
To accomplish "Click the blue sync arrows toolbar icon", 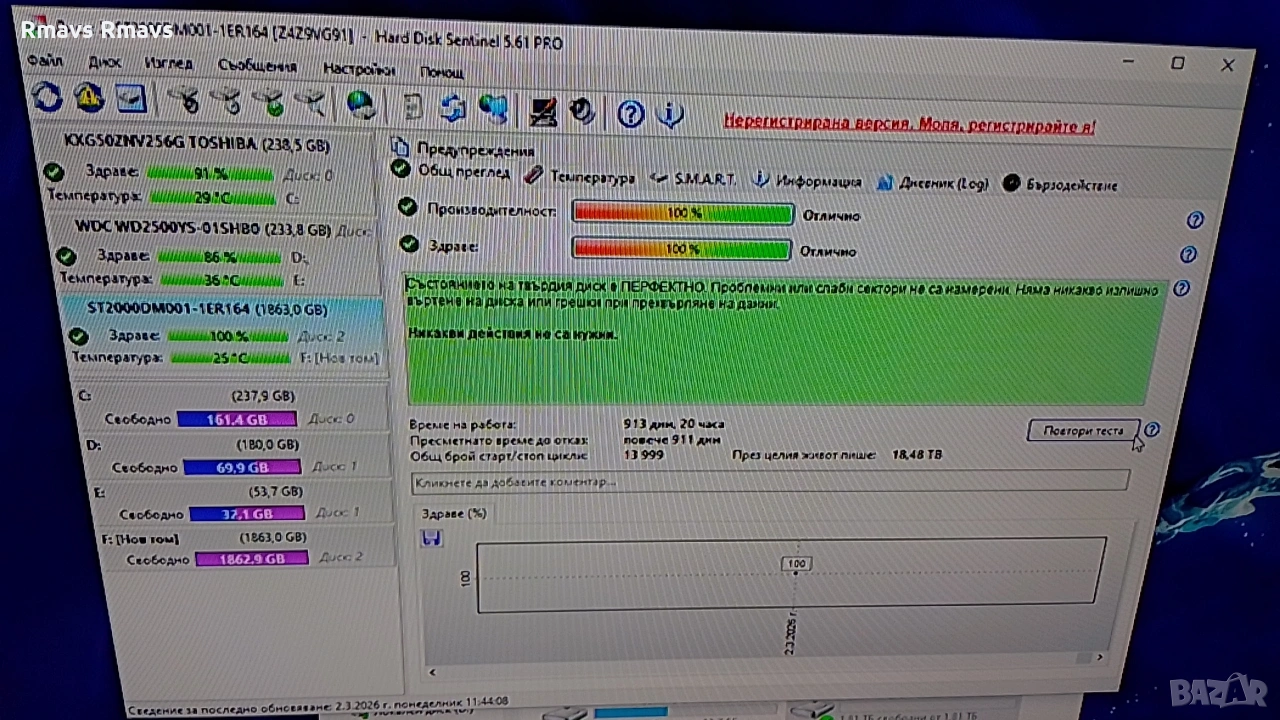I will coord(453,107).
